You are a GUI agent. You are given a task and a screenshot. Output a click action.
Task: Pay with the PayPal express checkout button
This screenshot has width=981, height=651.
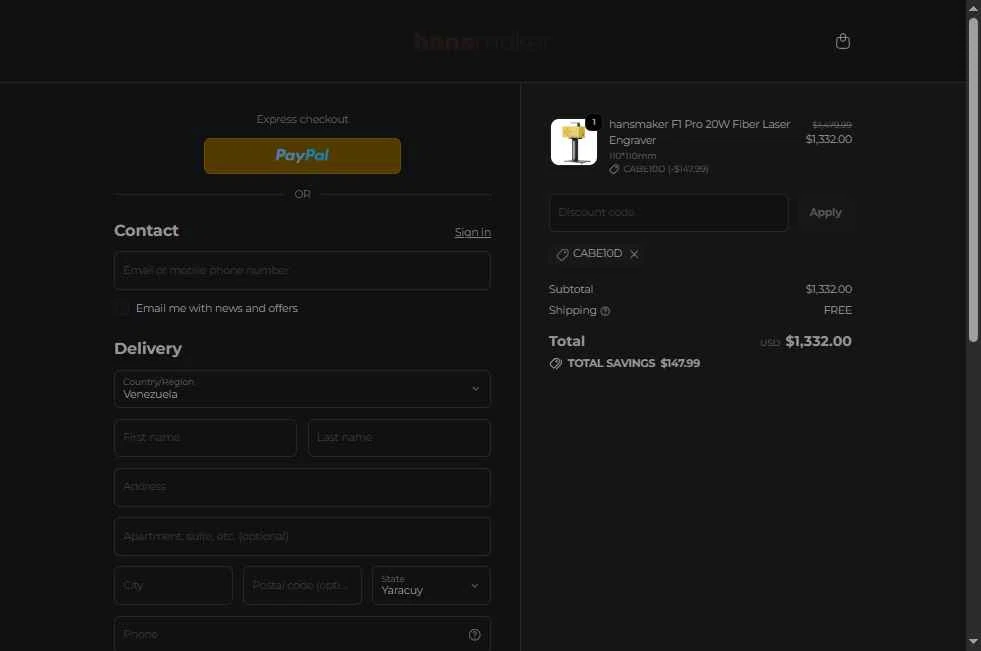point(302,156)
